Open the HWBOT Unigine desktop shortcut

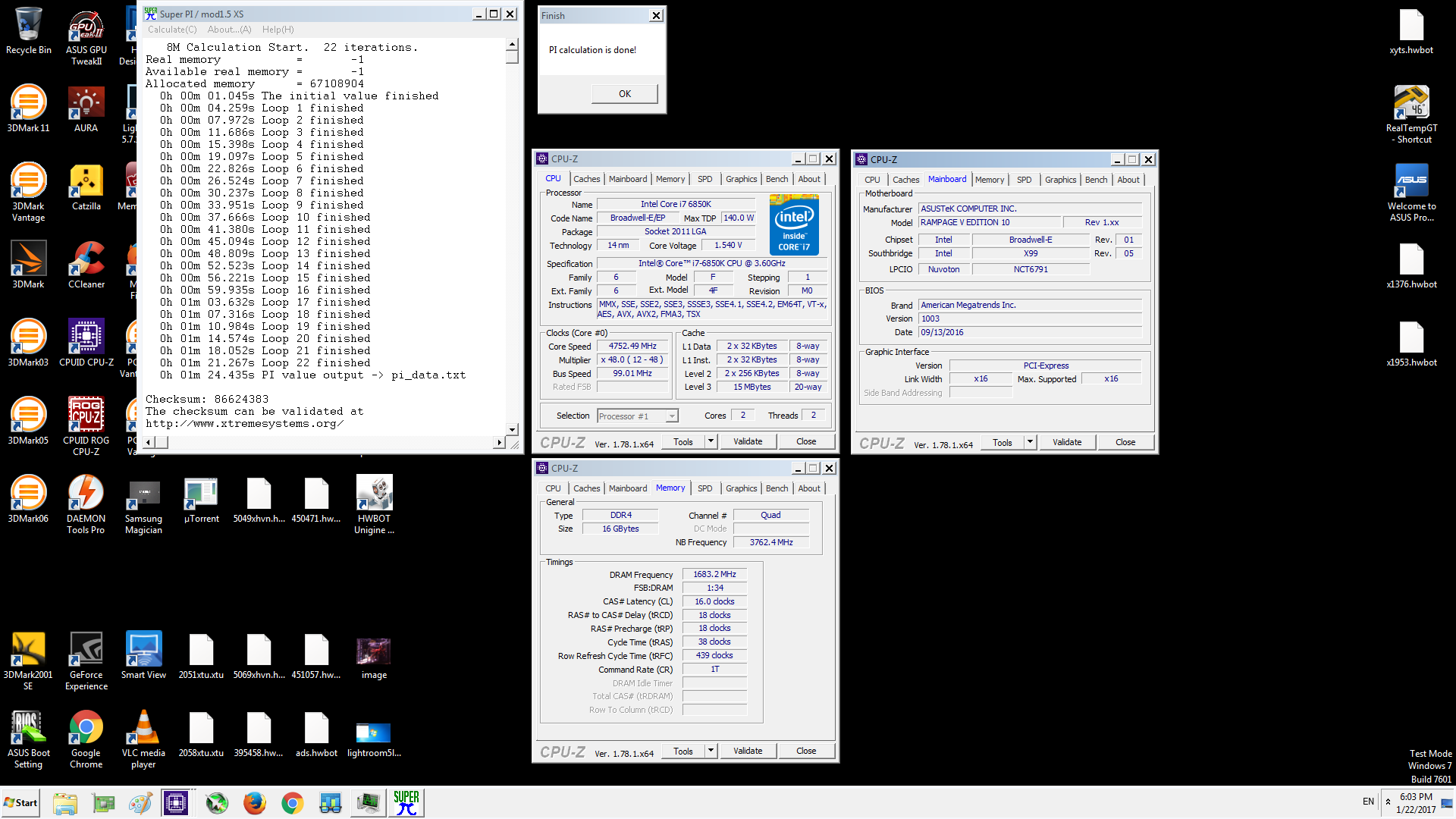(x=374, y=505)
